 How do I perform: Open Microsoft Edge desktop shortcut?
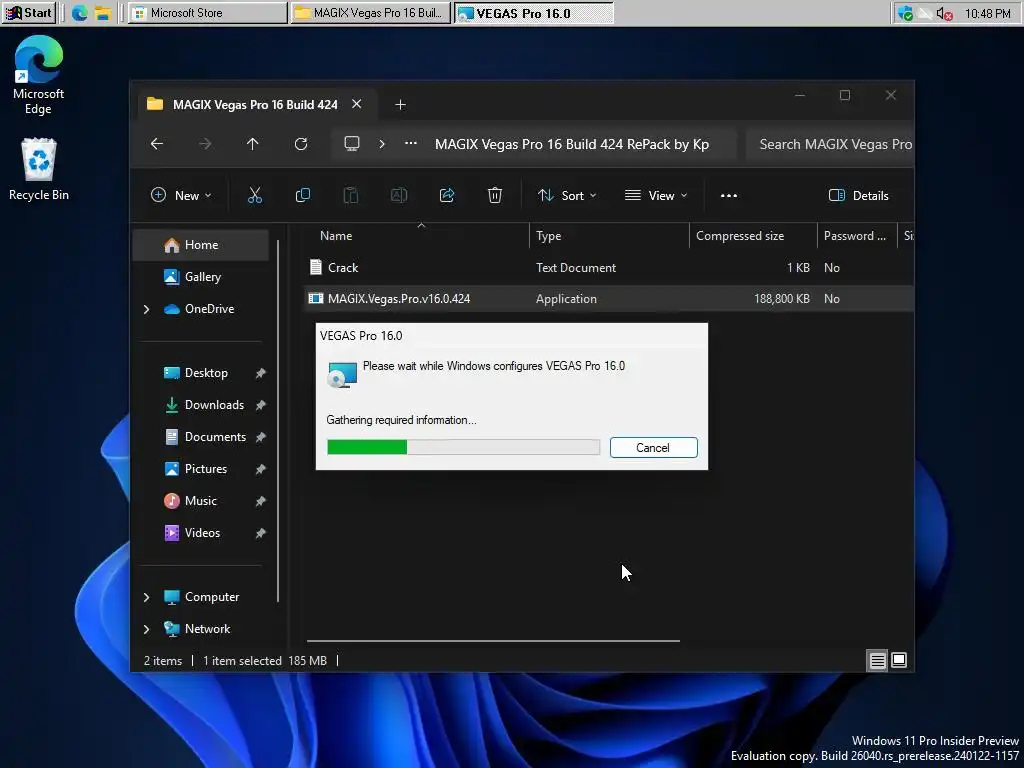(x=39, y=75)
